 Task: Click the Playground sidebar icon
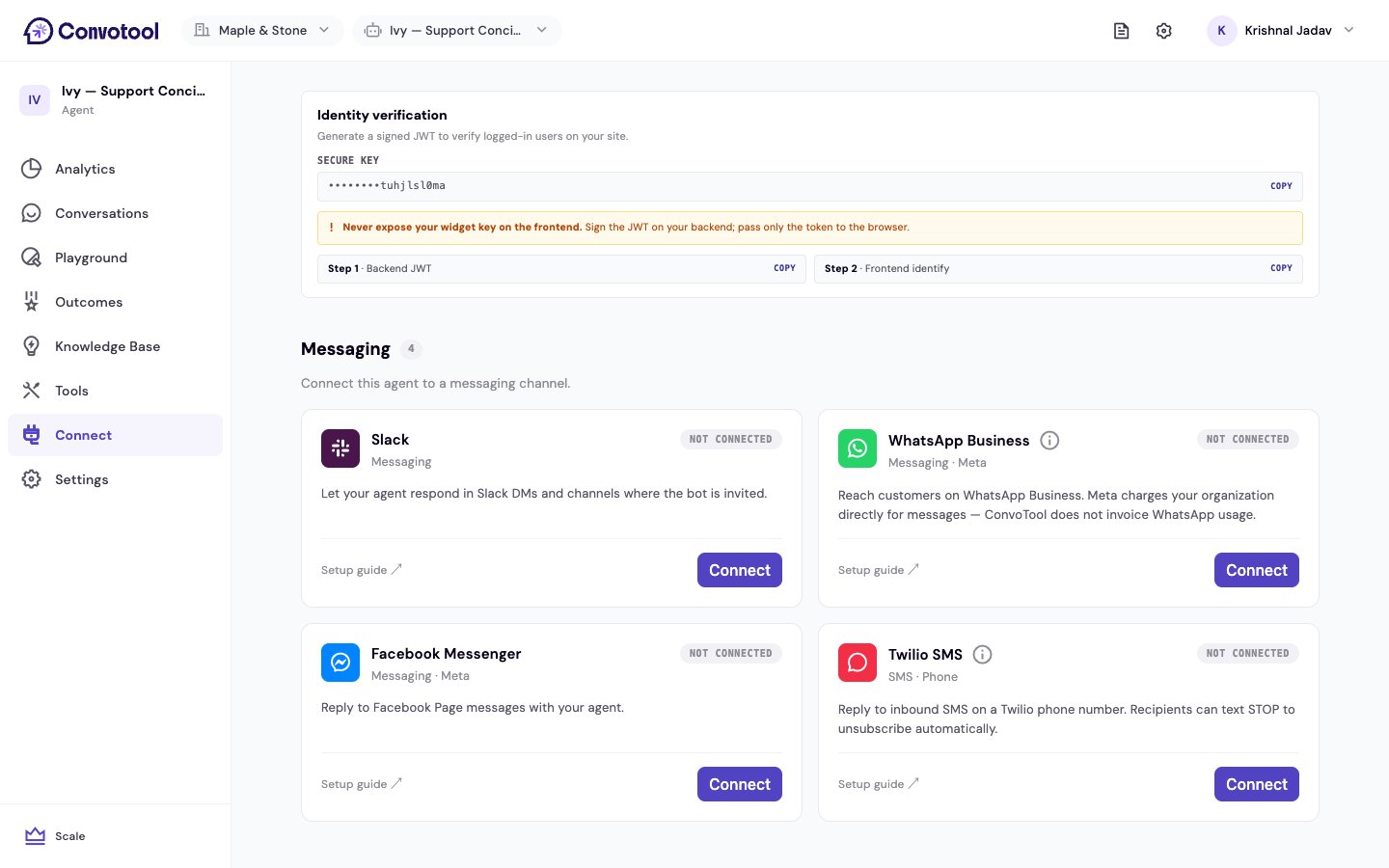point(32,258)
